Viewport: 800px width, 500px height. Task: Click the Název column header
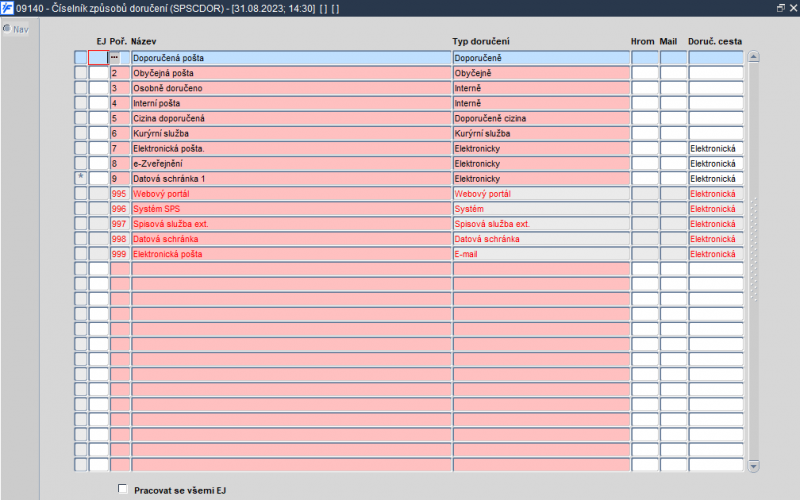coord(143,41)
